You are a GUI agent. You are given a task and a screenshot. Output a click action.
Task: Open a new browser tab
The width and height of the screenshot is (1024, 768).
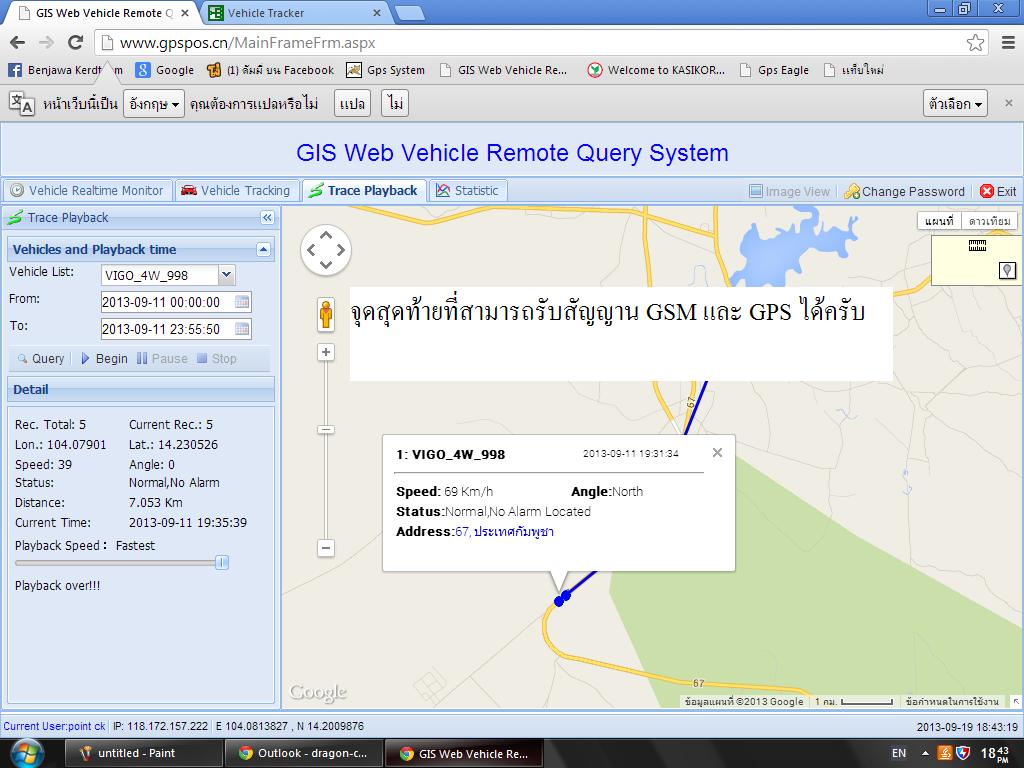409,13
